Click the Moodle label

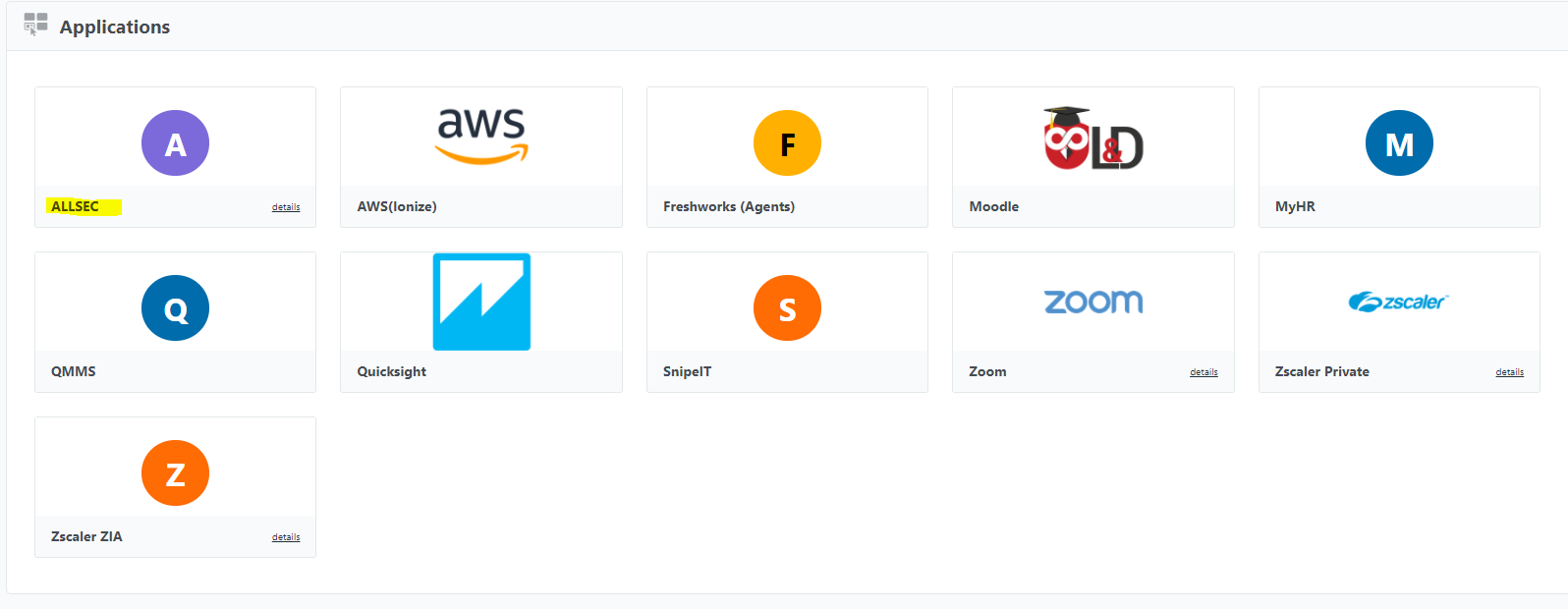click(994, 206)
